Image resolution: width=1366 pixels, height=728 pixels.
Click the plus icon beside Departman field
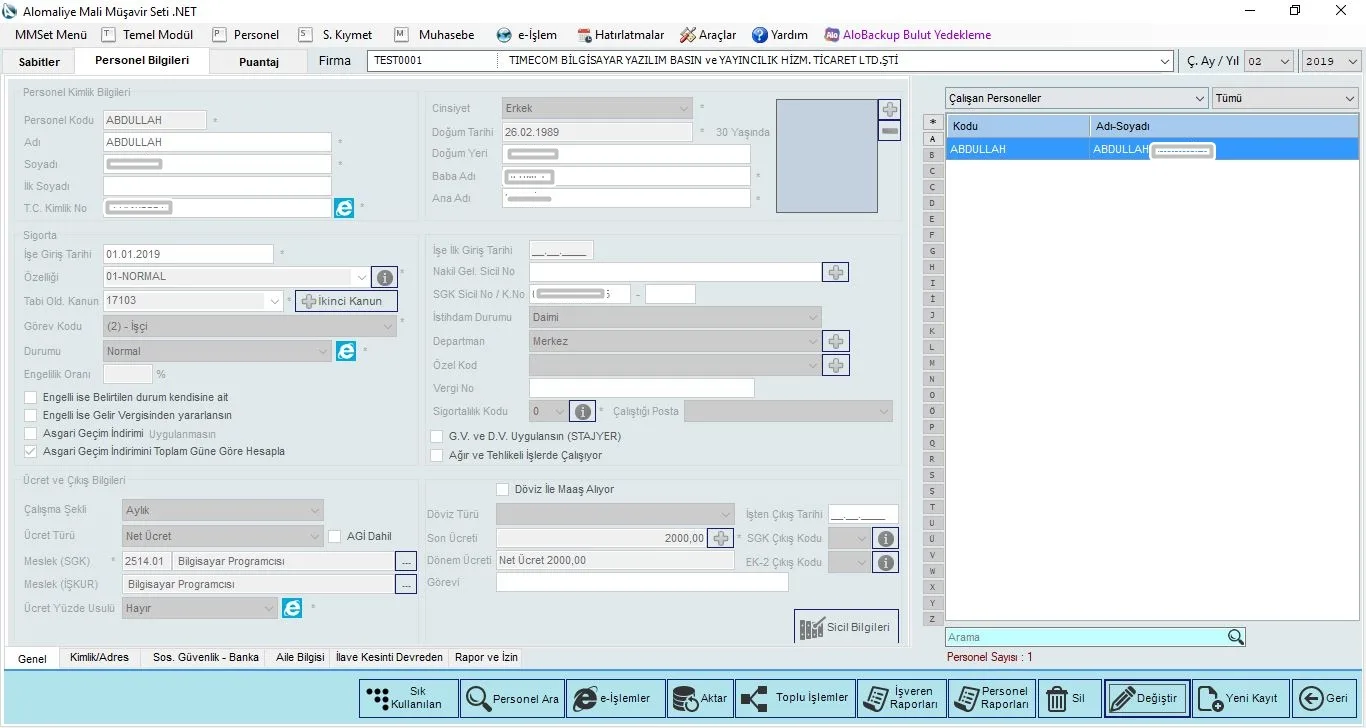click(836, 342)
